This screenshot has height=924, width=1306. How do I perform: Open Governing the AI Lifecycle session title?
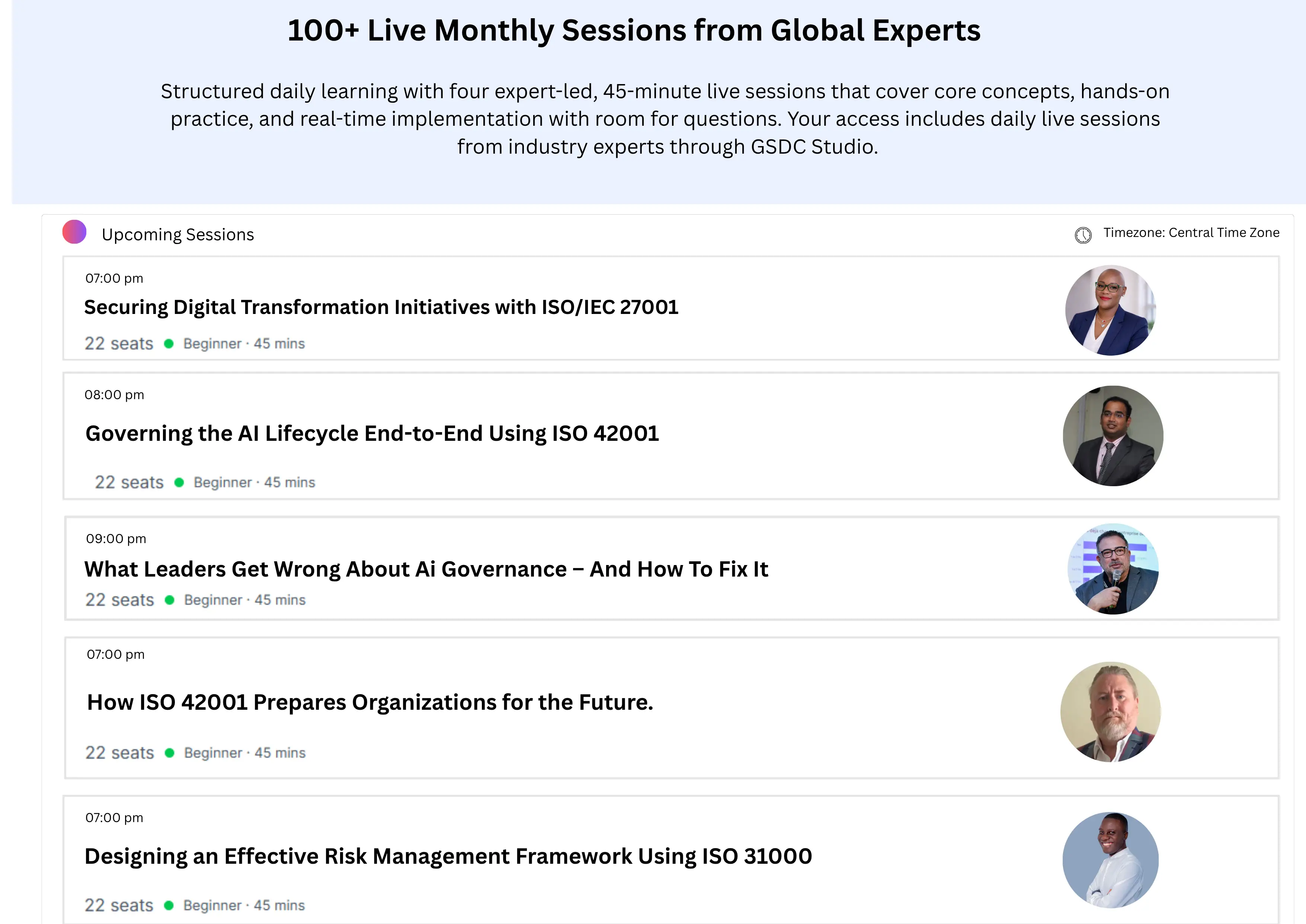coord(372,434)
